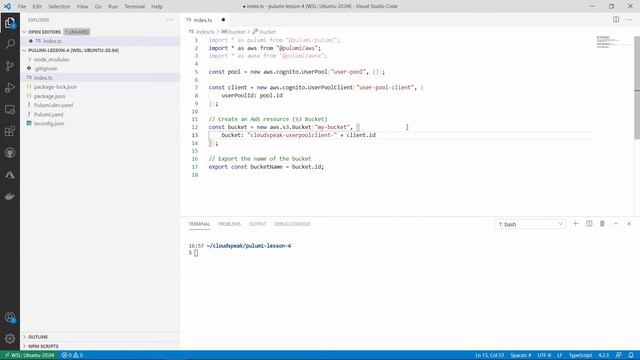Open the Source Control view
This screenshot has width=640, height=360.
click(10, 66)
